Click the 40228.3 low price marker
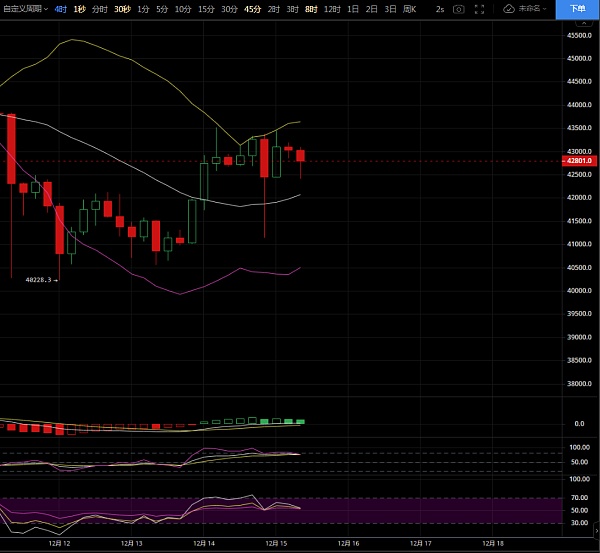The width and height of the screenshot is (600, 553). click(40, 280)
